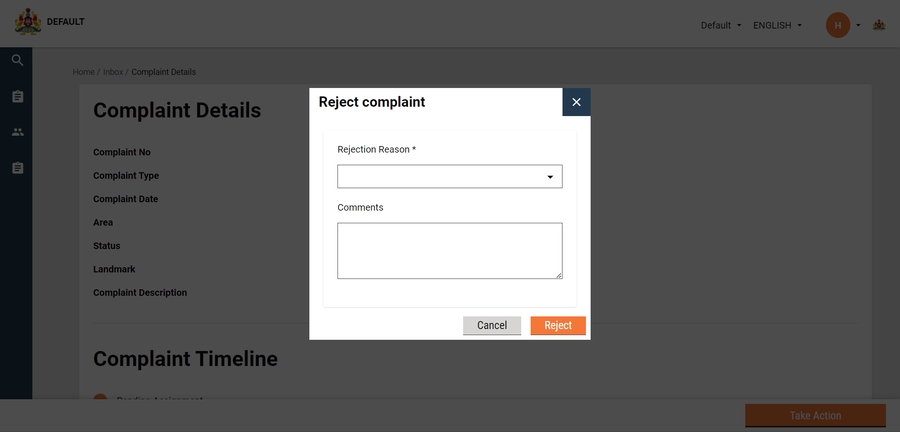Open the search icon in the sidebar
This screenshot has width=900, height=432.
point(17,61)
